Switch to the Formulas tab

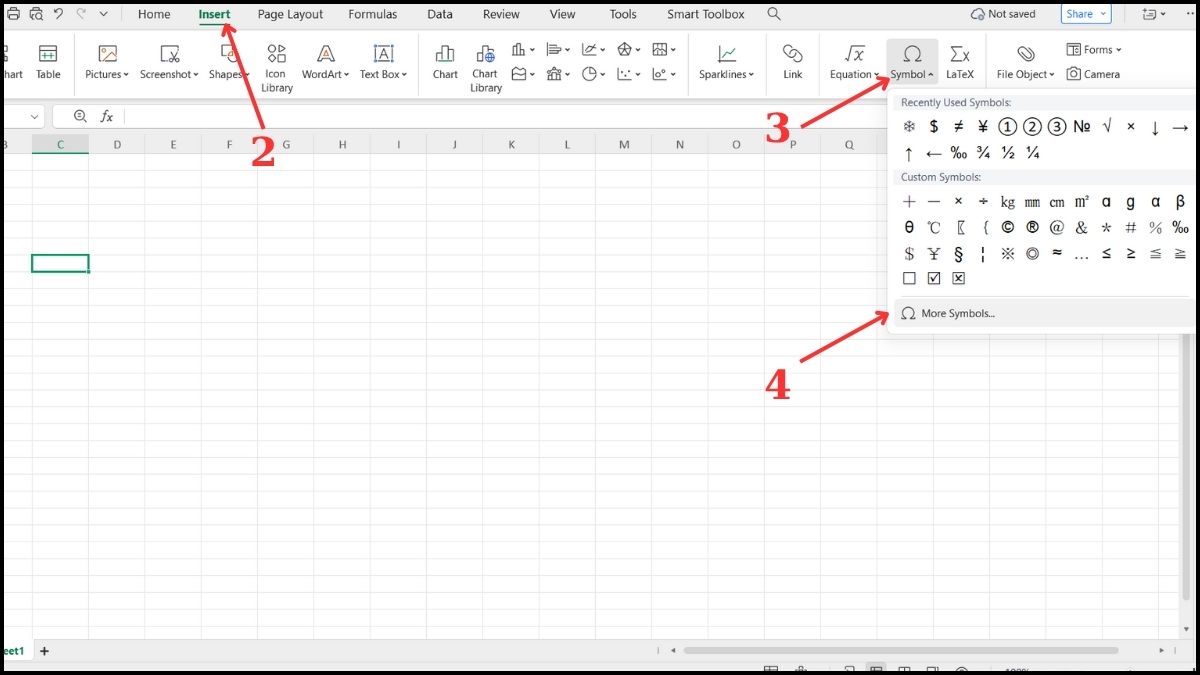372,14
